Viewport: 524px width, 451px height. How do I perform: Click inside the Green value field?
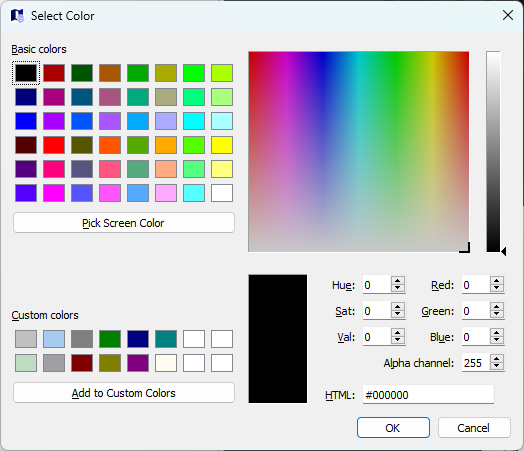pyautogui.click(x=476, y=311)
